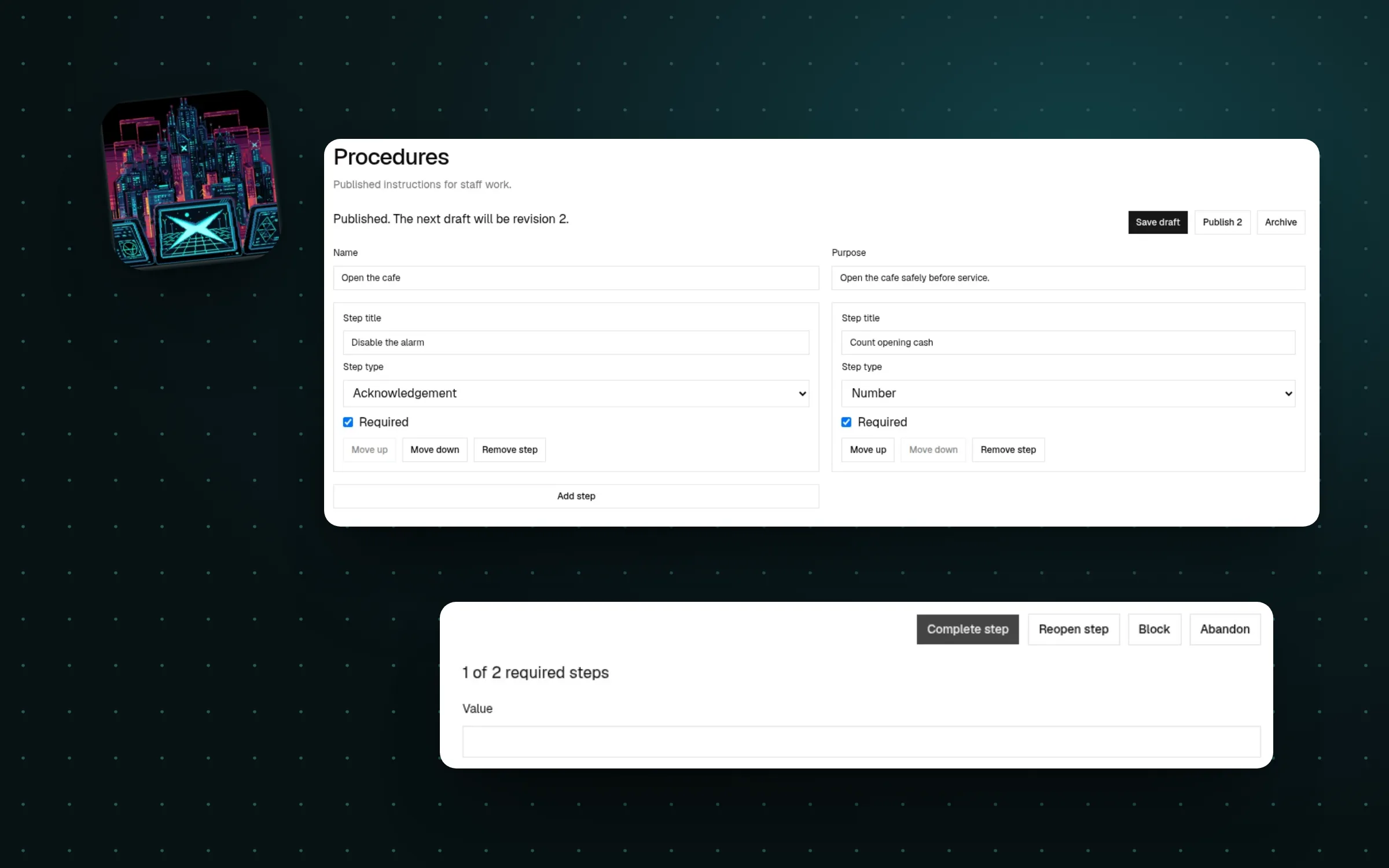Viewport: 1389px width, 868px height.
Task: Open the Acknowledgement step type dropdown
Action: coord(576,393)
